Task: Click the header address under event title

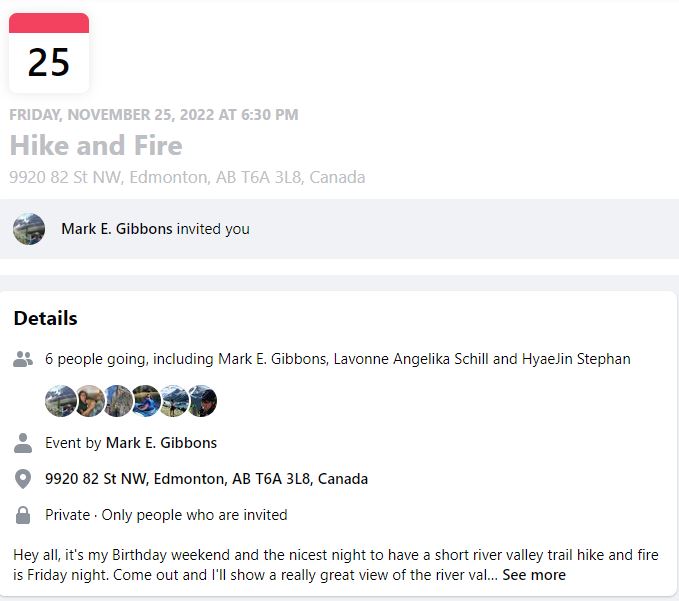Action: pyautogui.click(x=187, y=178)
